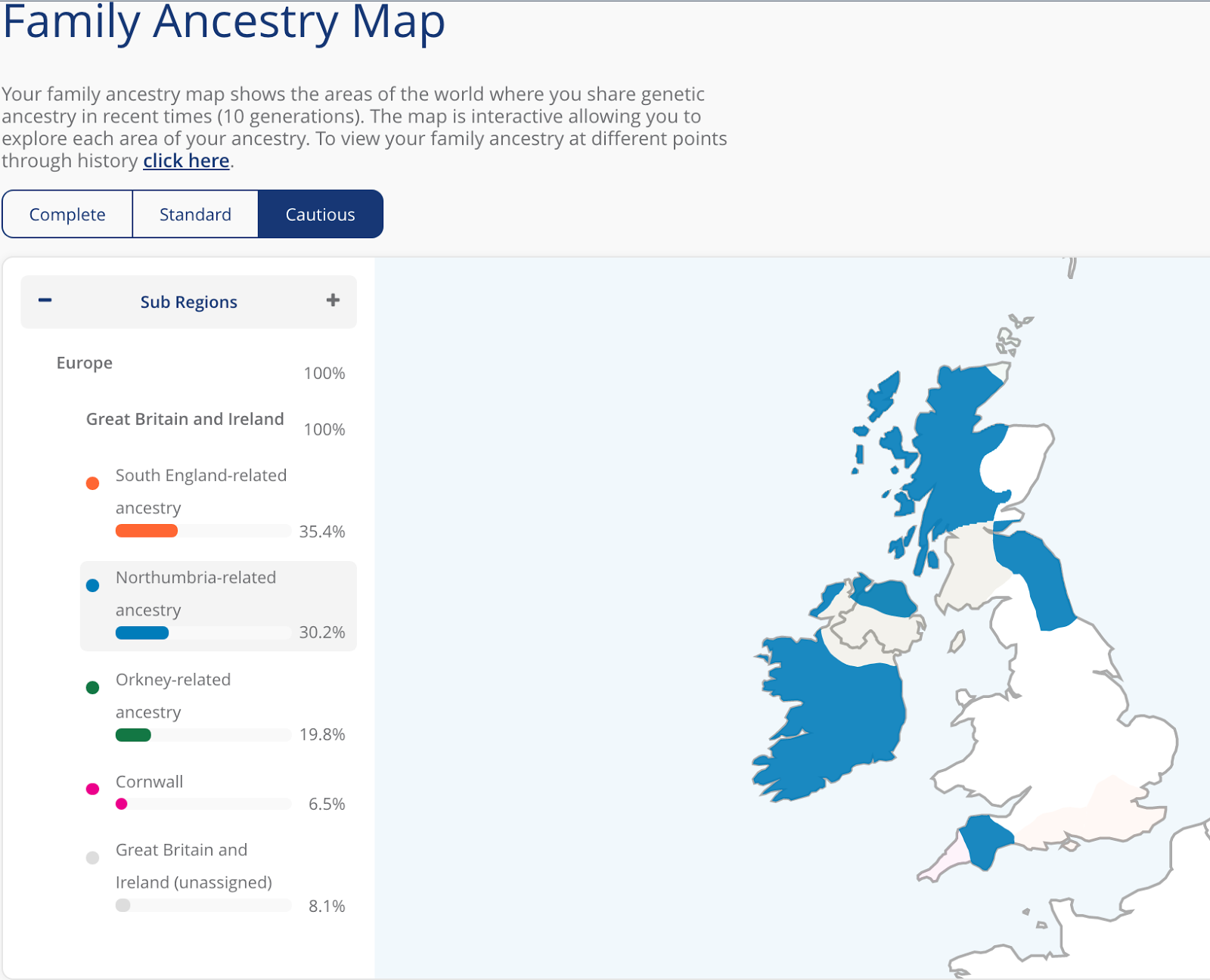
Task: Click the Cornwall 6.5% progress bar
Action: [203, 804]
